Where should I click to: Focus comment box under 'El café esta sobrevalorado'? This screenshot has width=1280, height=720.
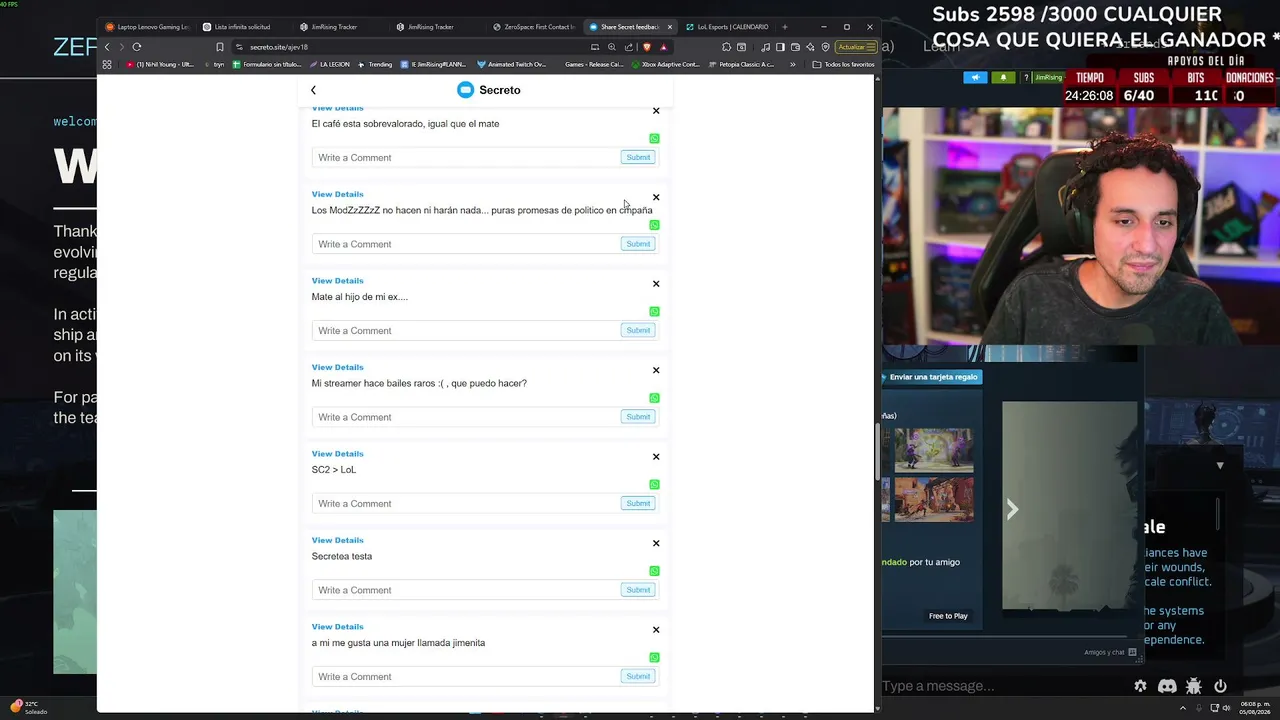tap(465, 158)
